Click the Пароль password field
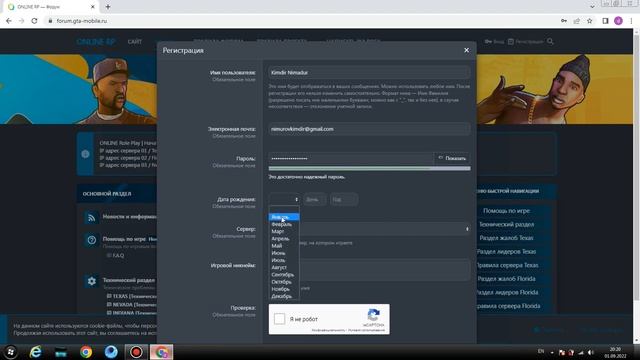Viewport: 640px width, 360px height. pos(351,158)
